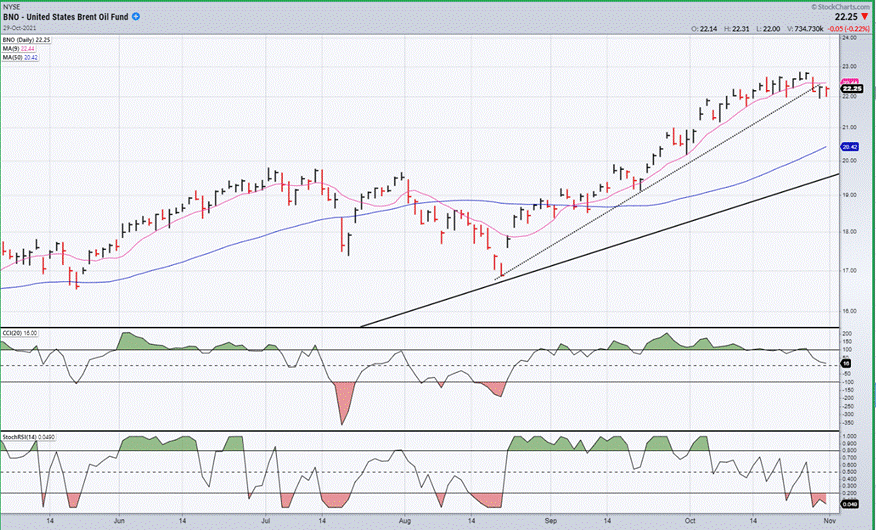Select the MA(9) legend label
The image size is (876, 530).
pos(19,49)
